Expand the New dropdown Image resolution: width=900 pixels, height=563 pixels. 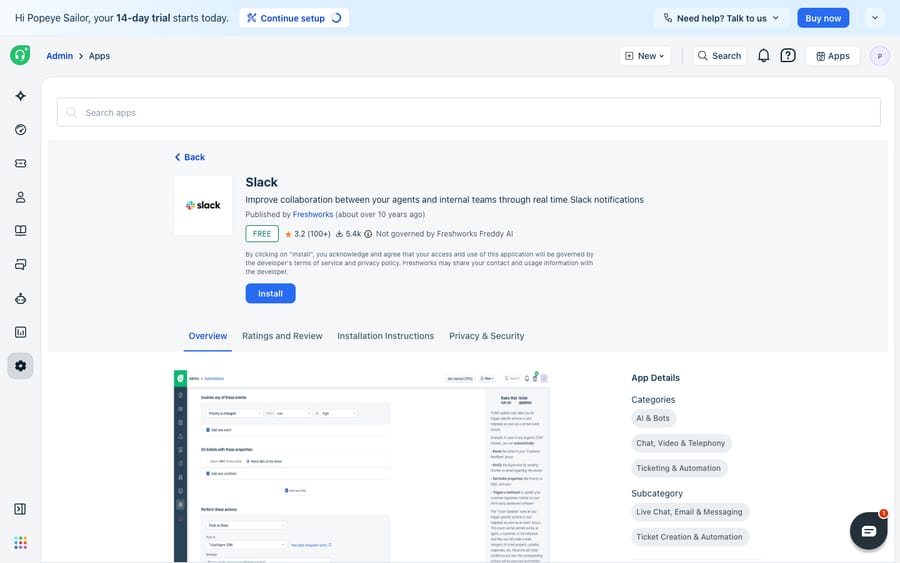(645, 56)
